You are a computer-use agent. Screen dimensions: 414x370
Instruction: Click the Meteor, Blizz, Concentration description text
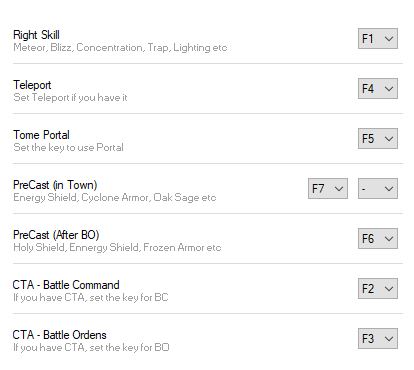pyautogui.click(x=120, y=48)
